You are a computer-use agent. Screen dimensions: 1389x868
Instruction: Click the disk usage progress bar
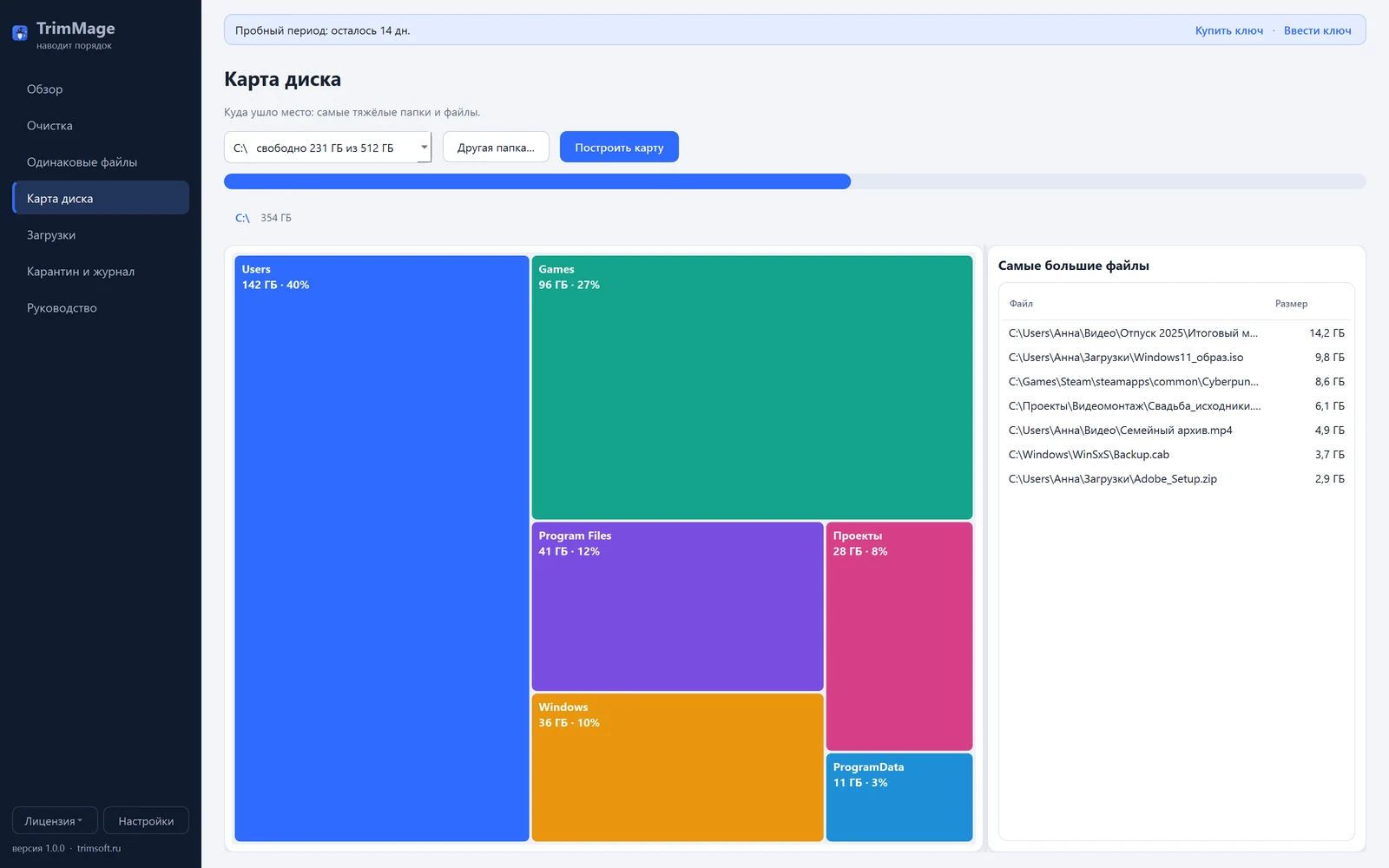(x=794, y=181)
